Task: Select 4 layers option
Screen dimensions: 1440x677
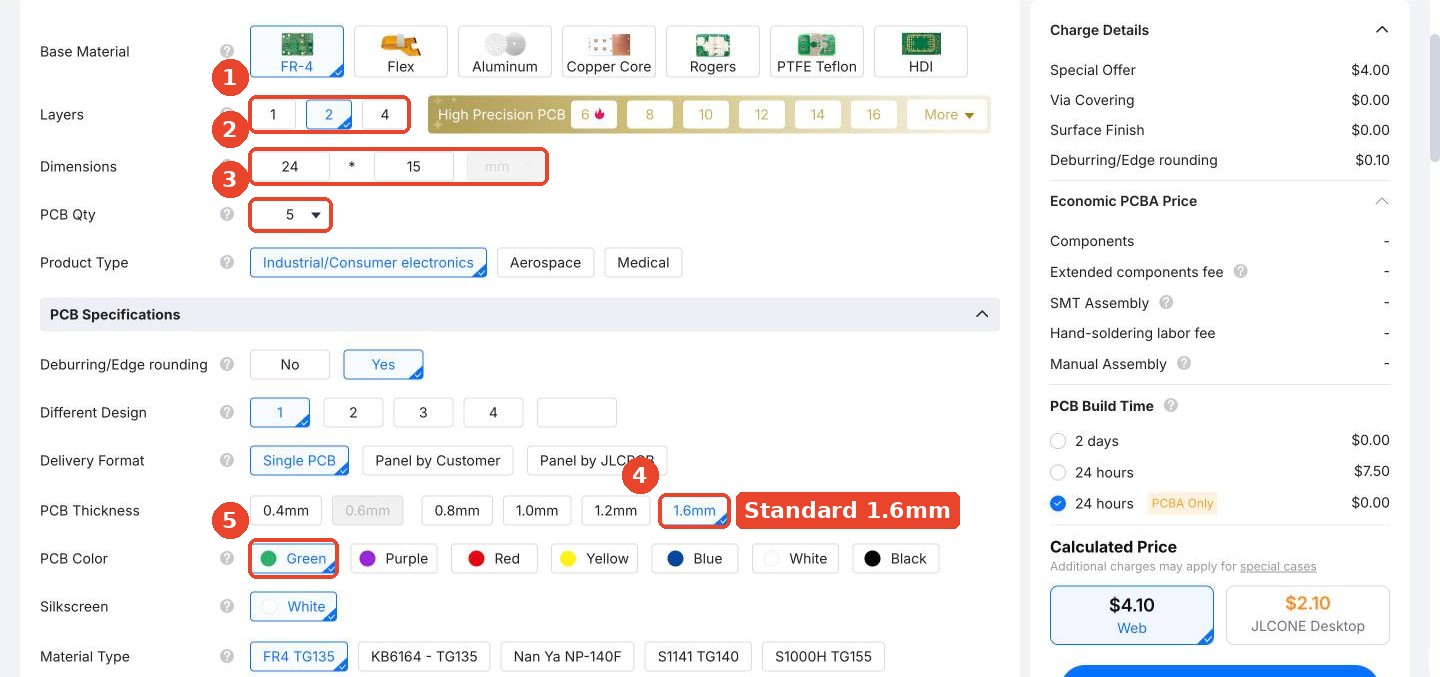Action: tap(384, 115)
